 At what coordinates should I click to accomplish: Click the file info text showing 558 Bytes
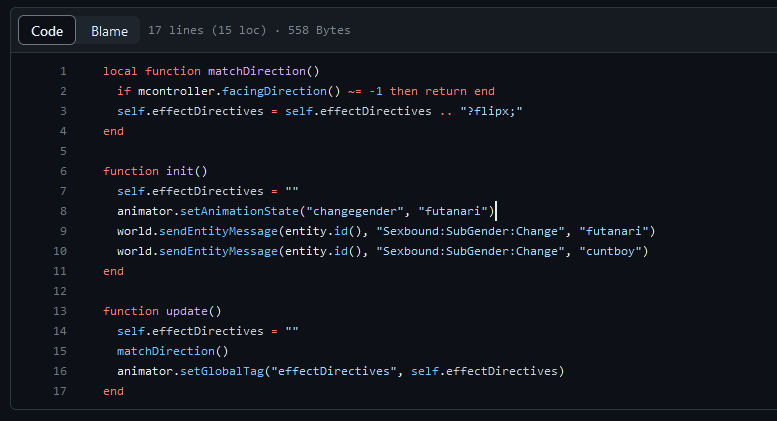pos(319,30)
